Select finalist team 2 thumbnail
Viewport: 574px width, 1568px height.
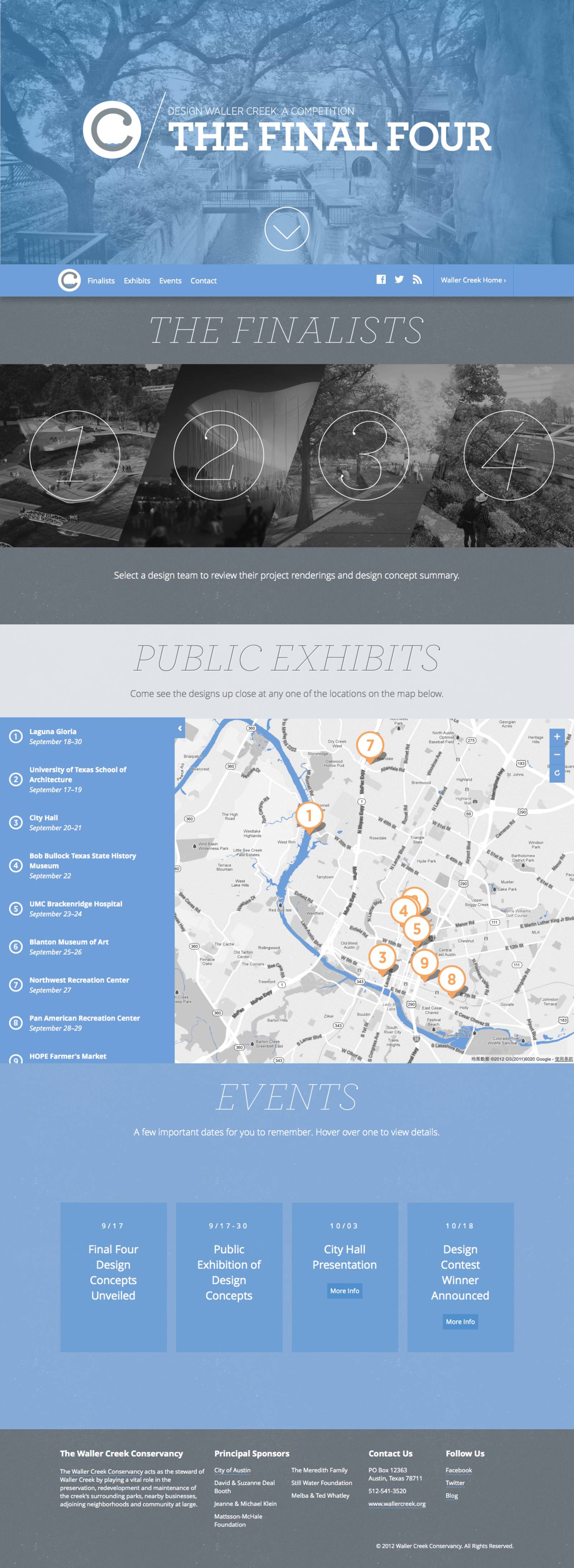pos(219,455)
